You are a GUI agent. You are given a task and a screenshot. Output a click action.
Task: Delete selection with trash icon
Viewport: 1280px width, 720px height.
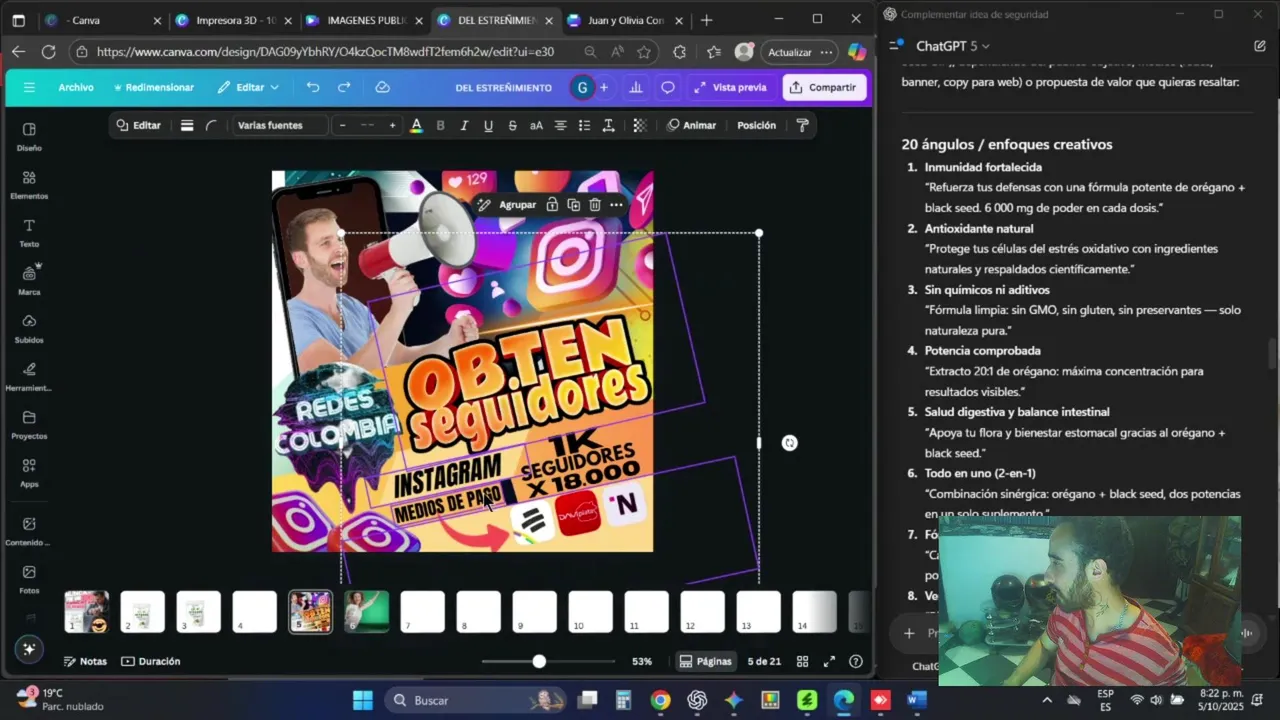coord(595,205)
